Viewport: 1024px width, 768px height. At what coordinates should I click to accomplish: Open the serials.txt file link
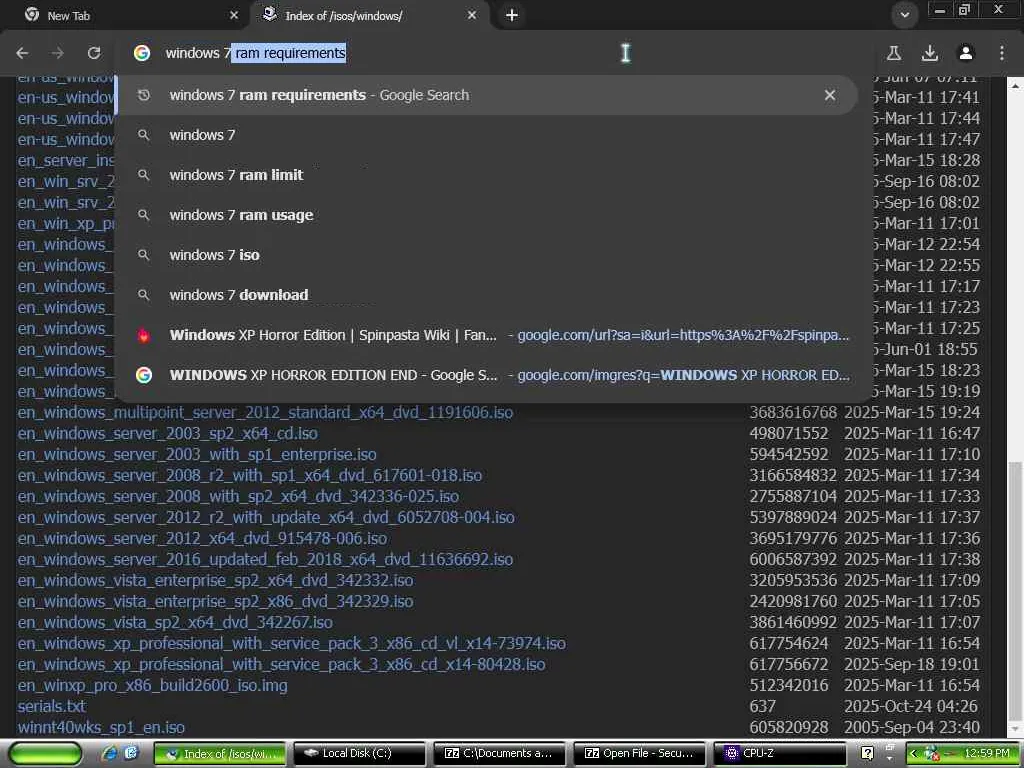point(52,707)
